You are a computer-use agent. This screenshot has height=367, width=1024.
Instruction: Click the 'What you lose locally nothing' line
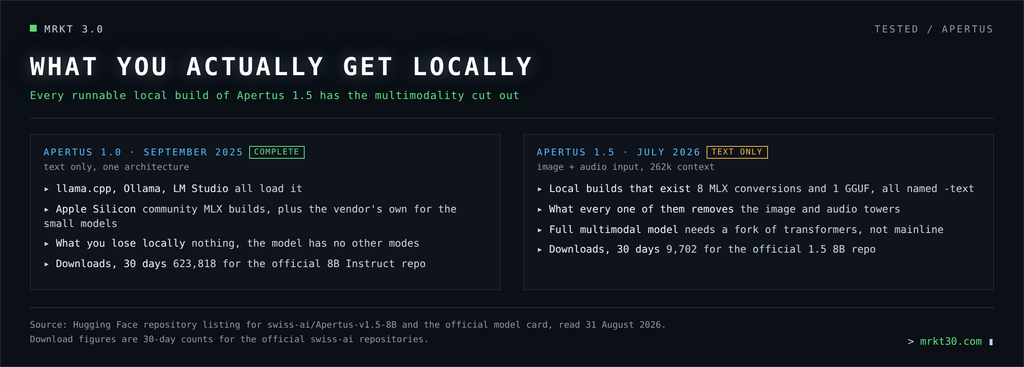pyautogui.click(x=232, y=243)
